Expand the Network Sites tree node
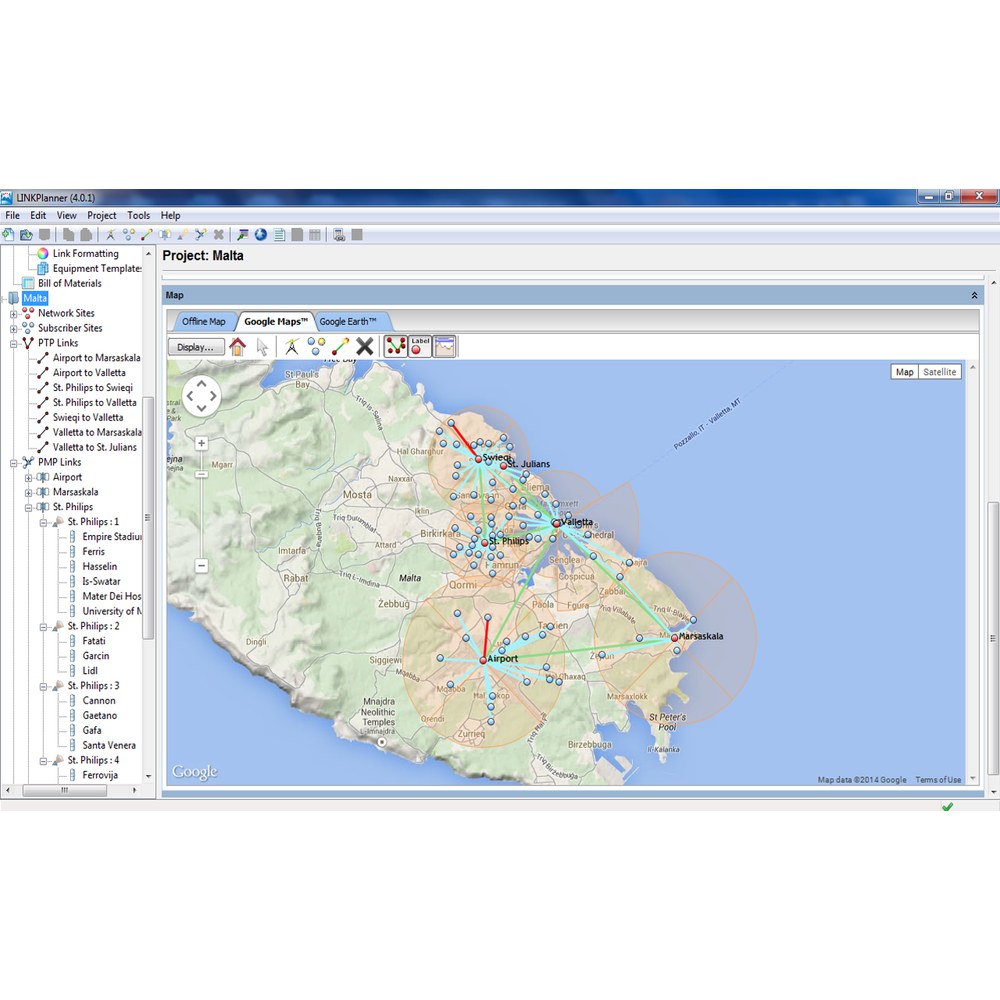This screenshot has width=1000, height=1000. pyautogui.click(x=13, y=314)
